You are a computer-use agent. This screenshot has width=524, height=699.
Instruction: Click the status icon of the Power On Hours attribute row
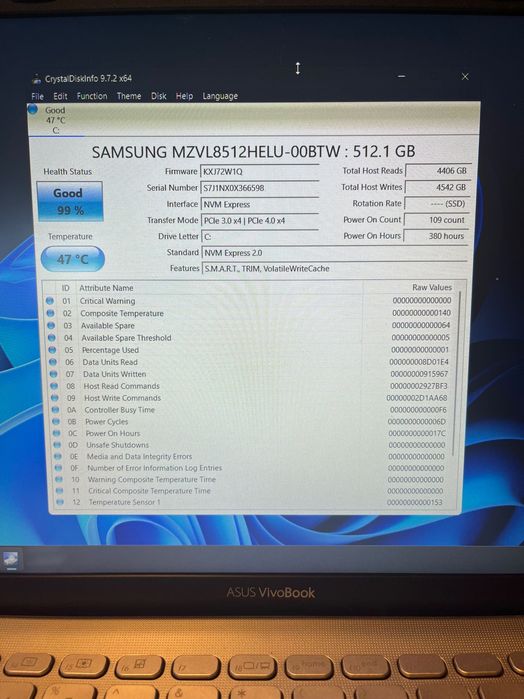tap(56, 433)
